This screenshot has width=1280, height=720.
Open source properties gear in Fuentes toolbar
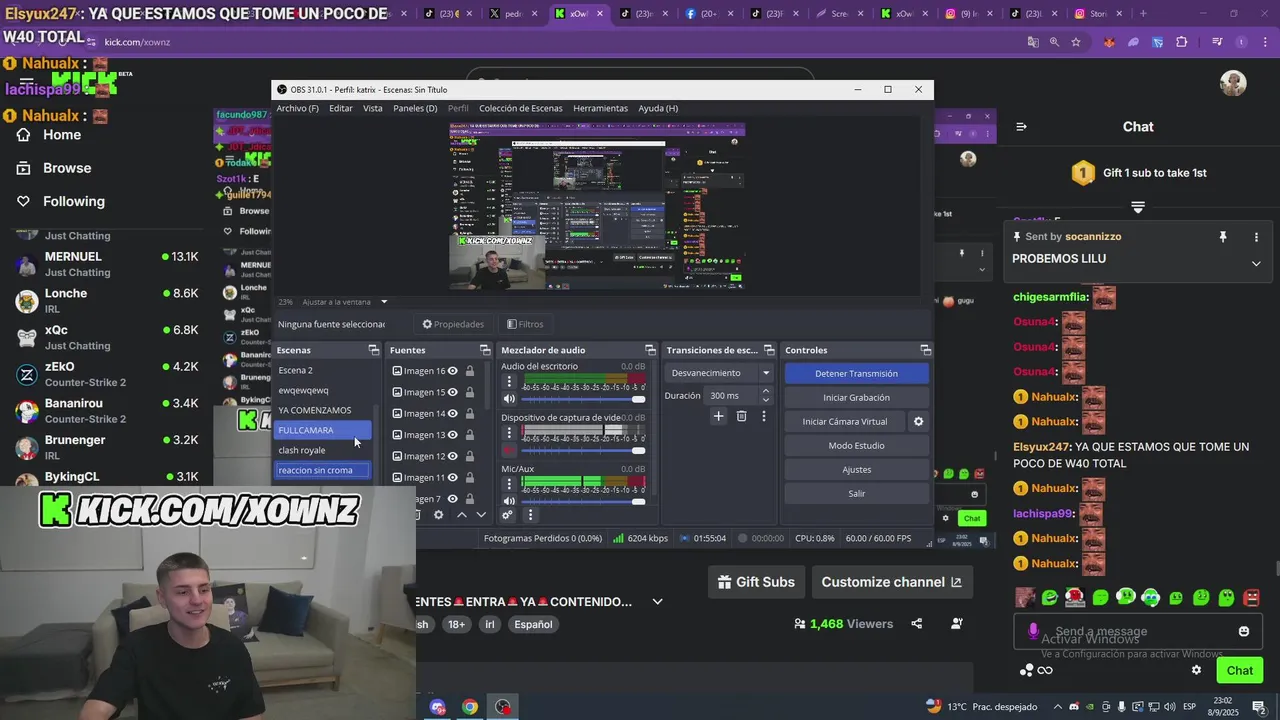[438, 515]
